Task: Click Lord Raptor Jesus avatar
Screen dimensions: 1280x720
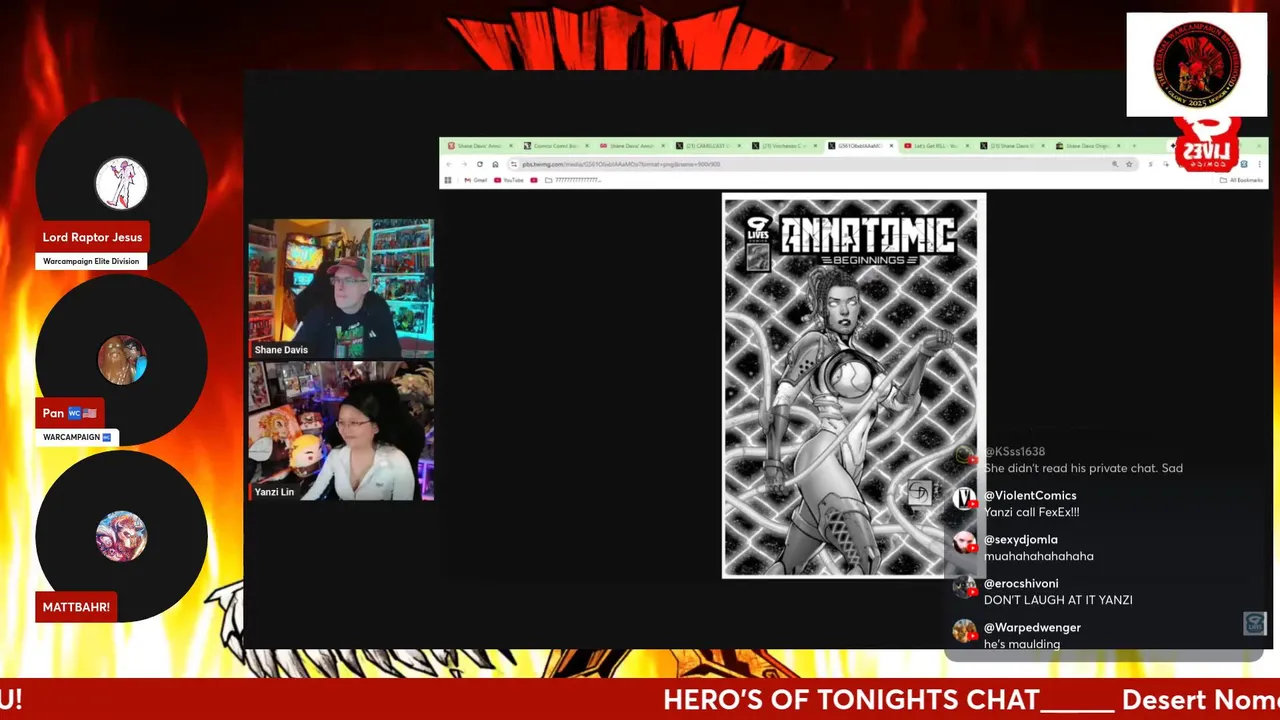Action: [121, 184]
